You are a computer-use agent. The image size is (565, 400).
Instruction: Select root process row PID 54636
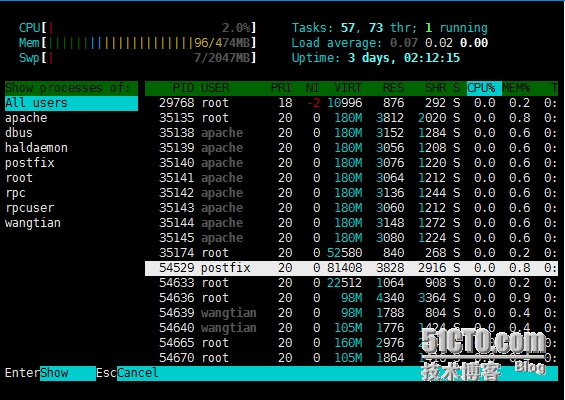tap(351, 298)
